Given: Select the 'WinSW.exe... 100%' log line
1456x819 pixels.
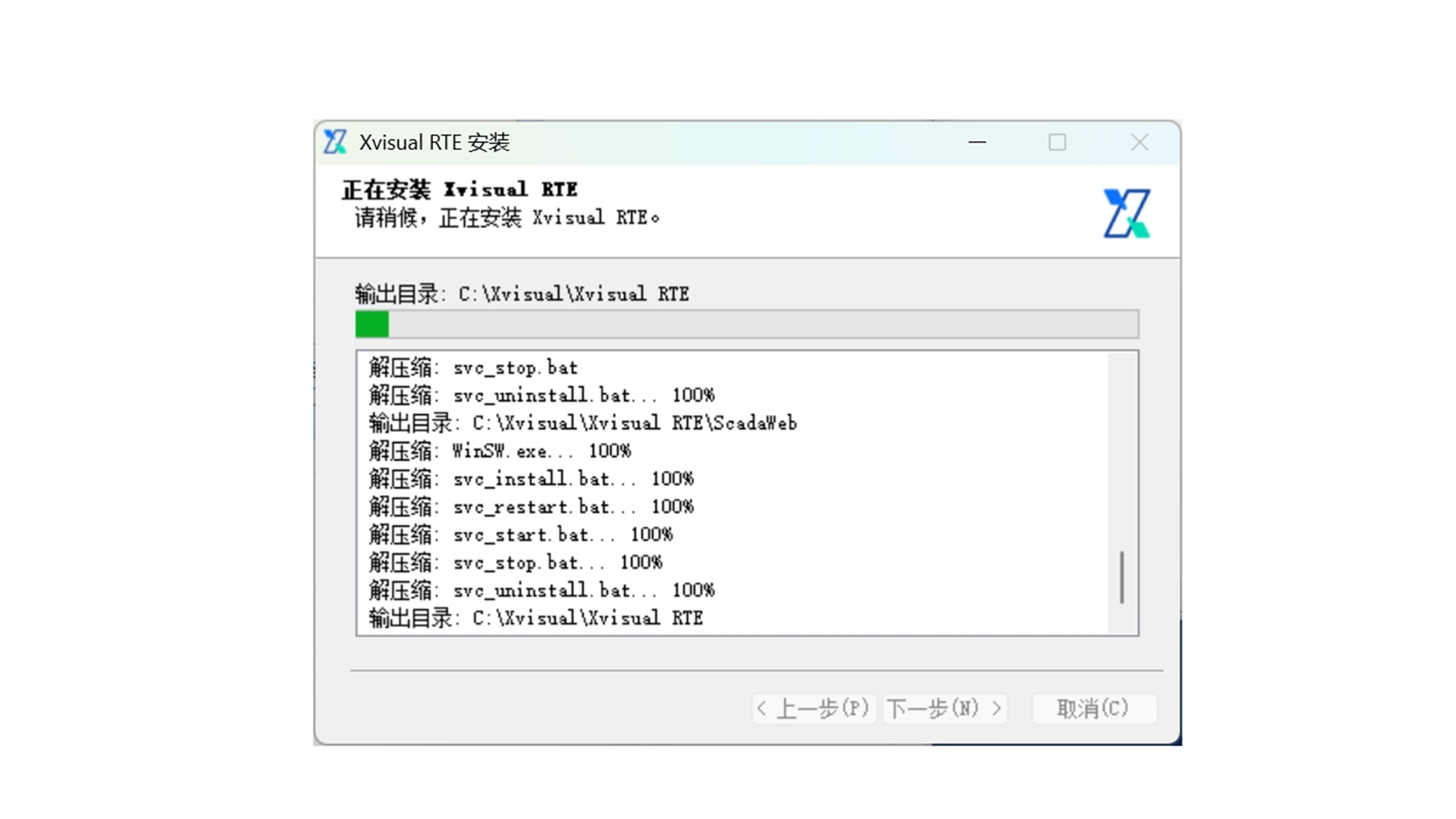Looking at the screenshot, I should (500, 451).
